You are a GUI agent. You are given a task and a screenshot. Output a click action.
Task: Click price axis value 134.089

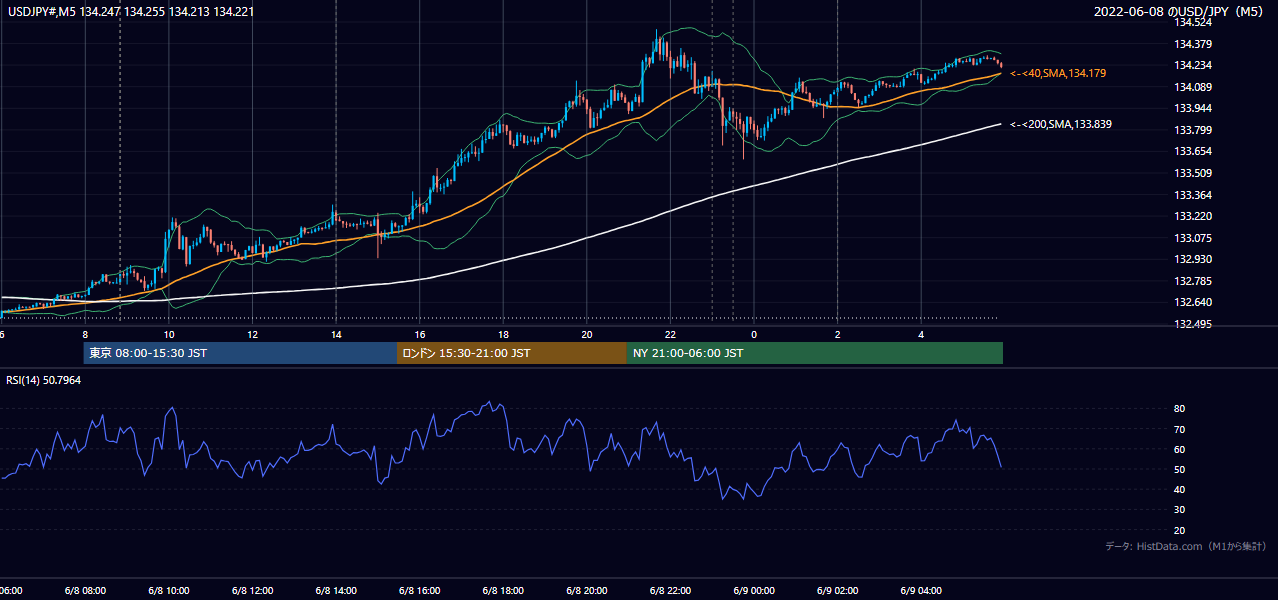(1192, 87)
